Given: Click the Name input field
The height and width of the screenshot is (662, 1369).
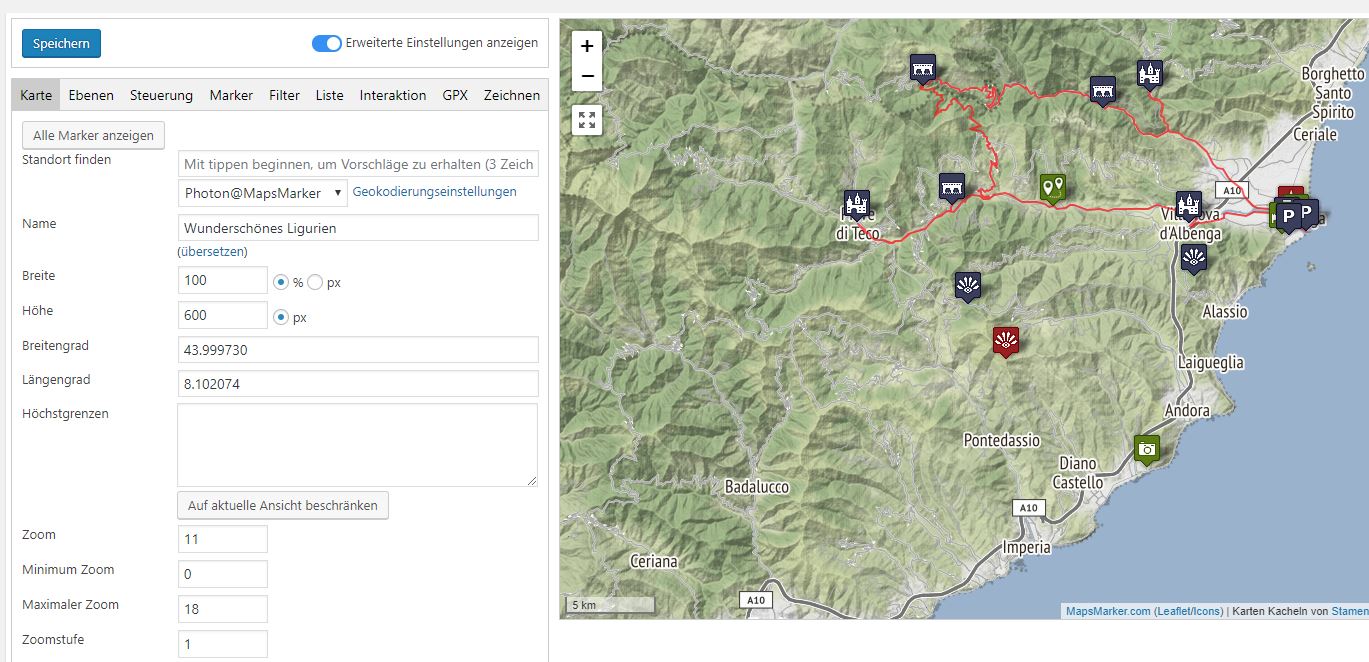Looking at the screenshot, I should (x=358, y=228).
